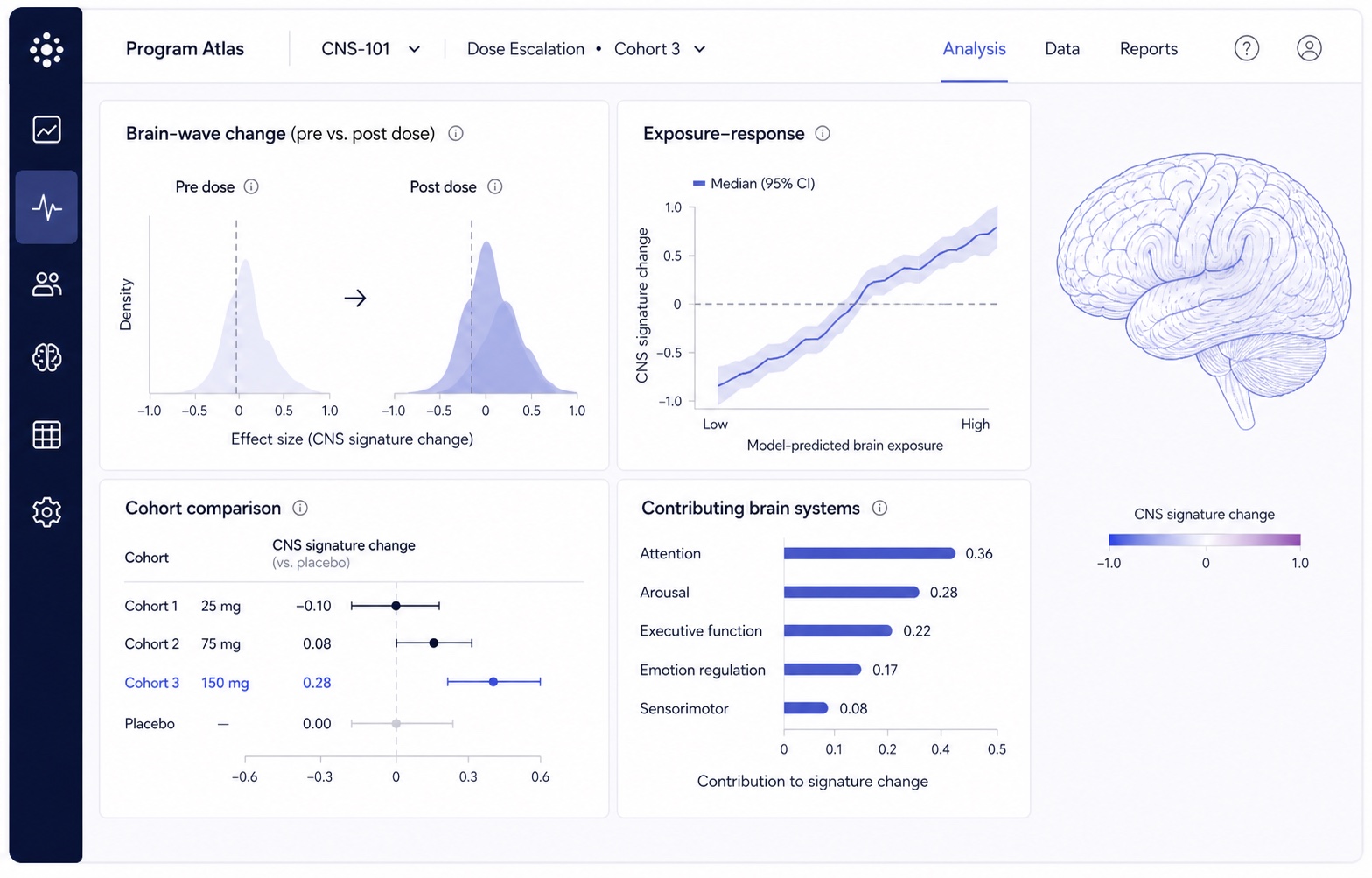Click the 25 mg dose value
The image size is (1372, 878).
click(220, 606)
